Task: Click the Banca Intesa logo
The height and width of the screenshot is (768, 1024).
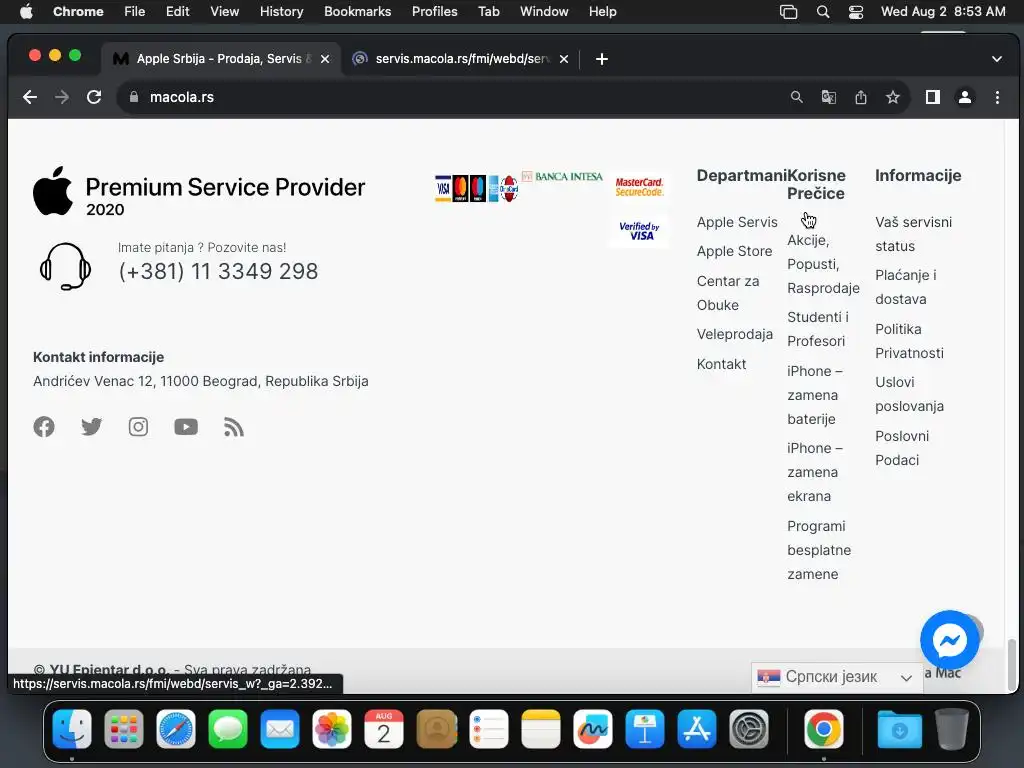Action: (562, 176)
